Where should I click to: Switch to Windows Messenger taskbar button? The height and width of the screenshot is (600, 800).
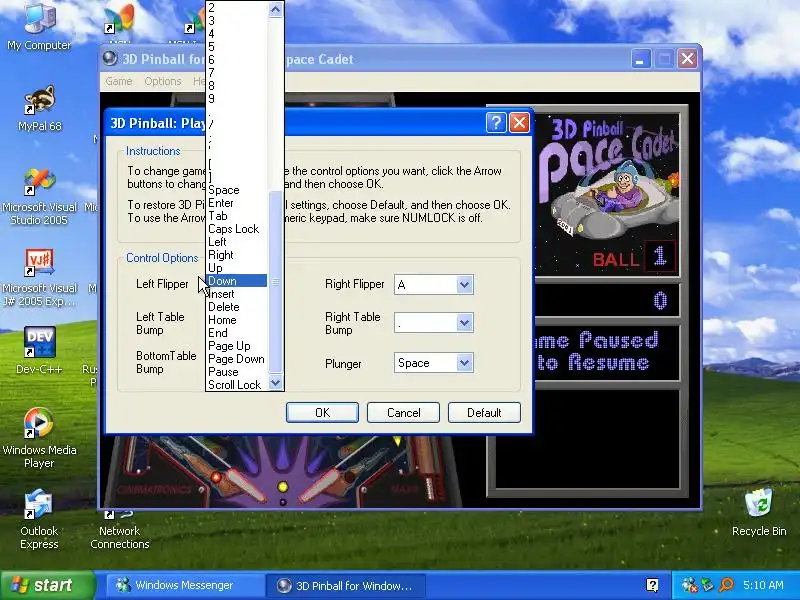coord(184,586)
